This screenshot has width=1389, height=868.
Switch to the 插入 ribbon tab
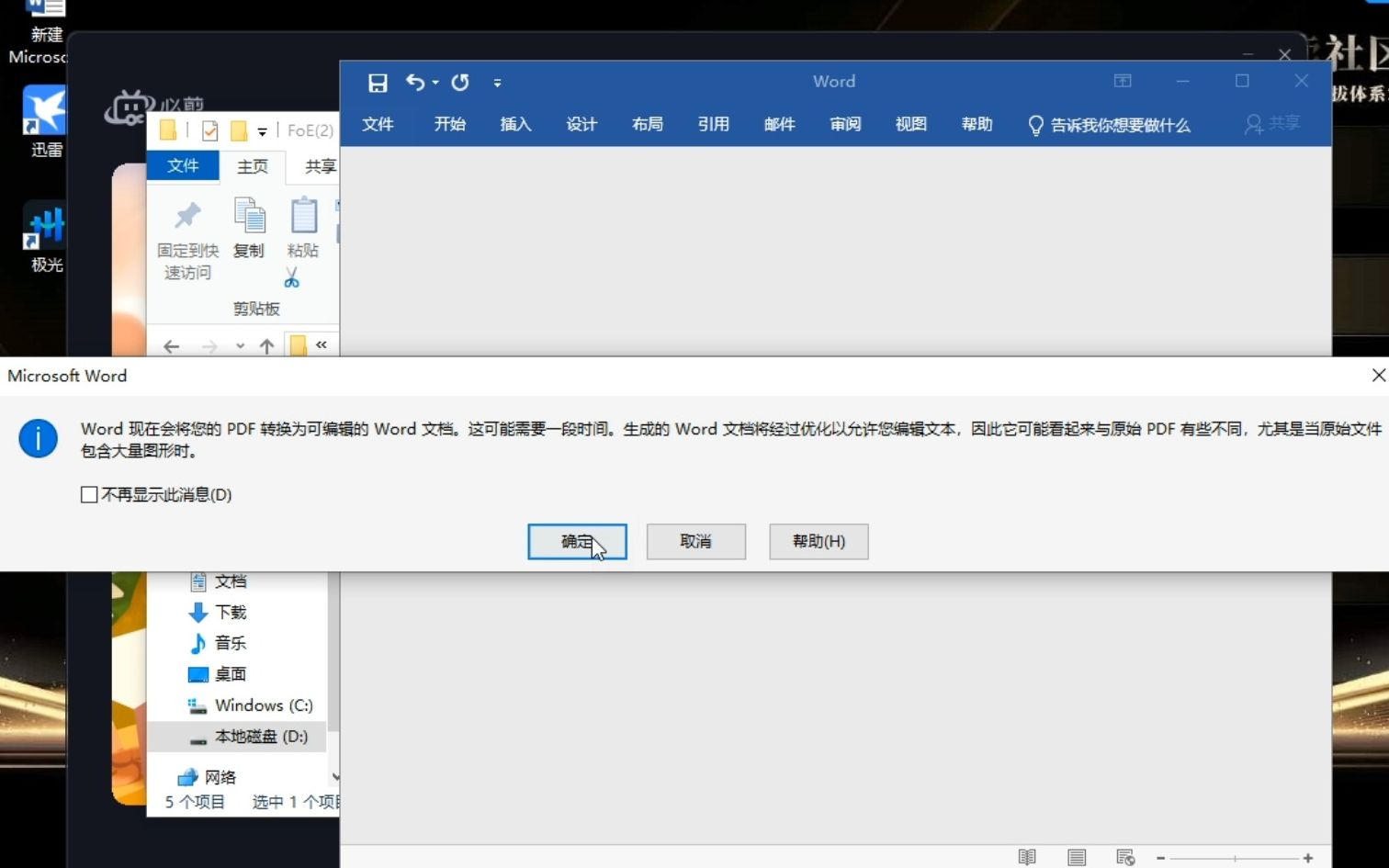[515, 124]
